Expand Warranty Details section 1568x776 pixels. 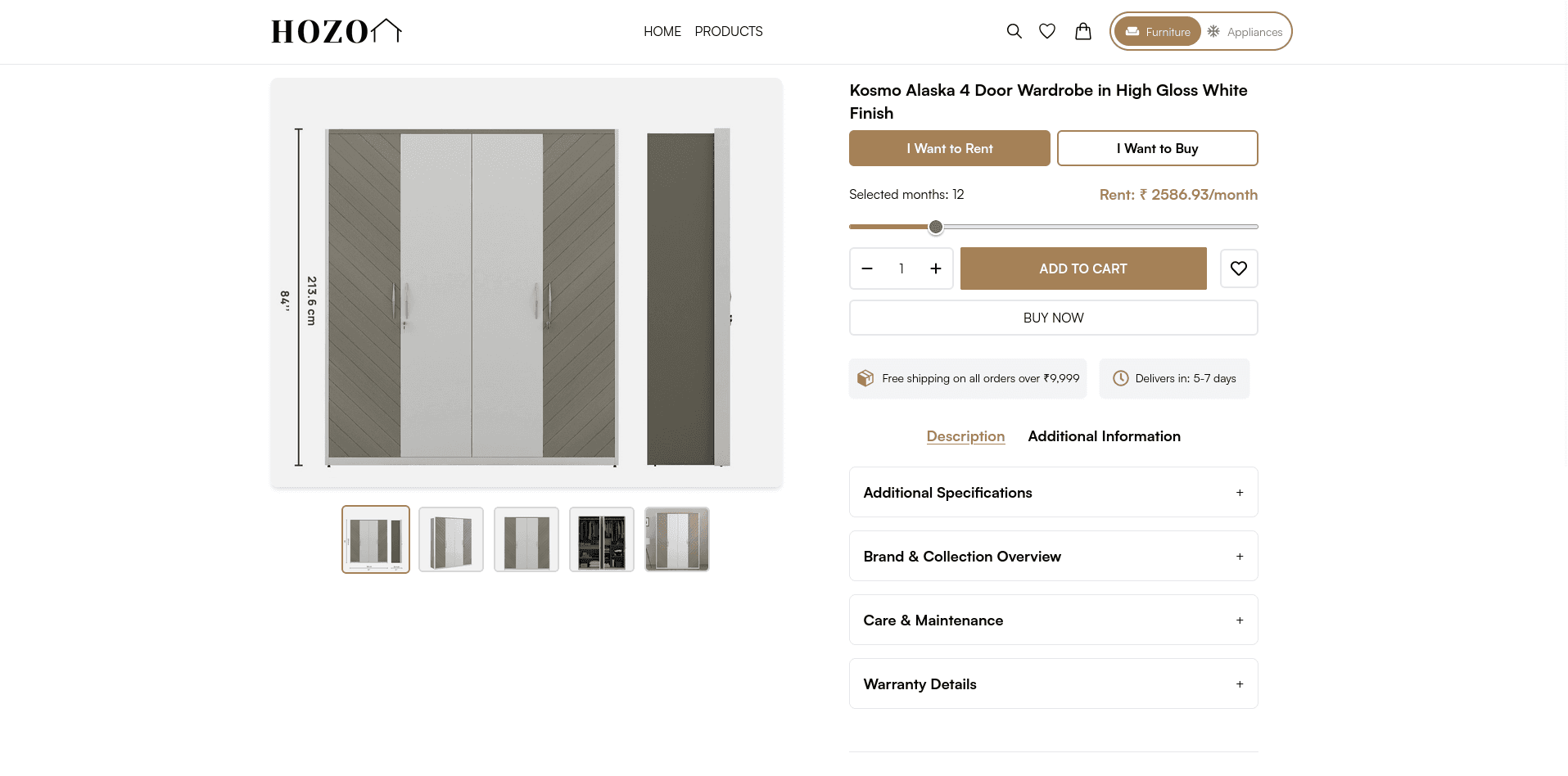coord(1054,684)
